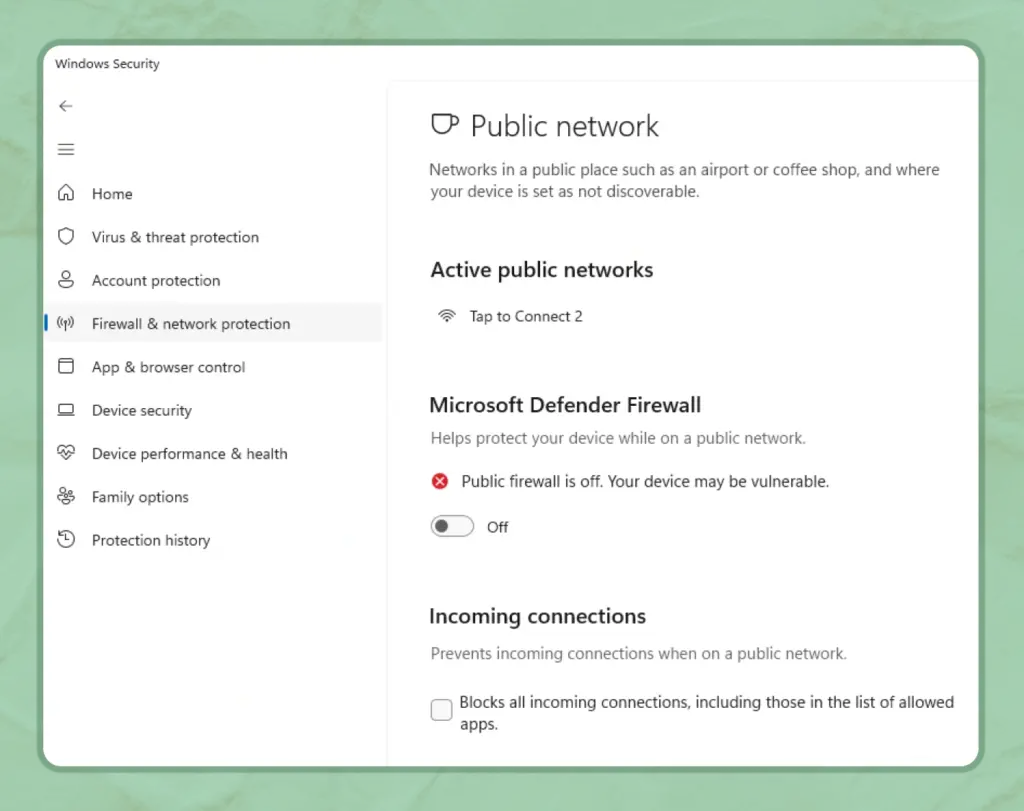Image resolution: width=1024 pixels, height=811 pixels.
Task: Navigate to Device security
Action: pos(213,410)
